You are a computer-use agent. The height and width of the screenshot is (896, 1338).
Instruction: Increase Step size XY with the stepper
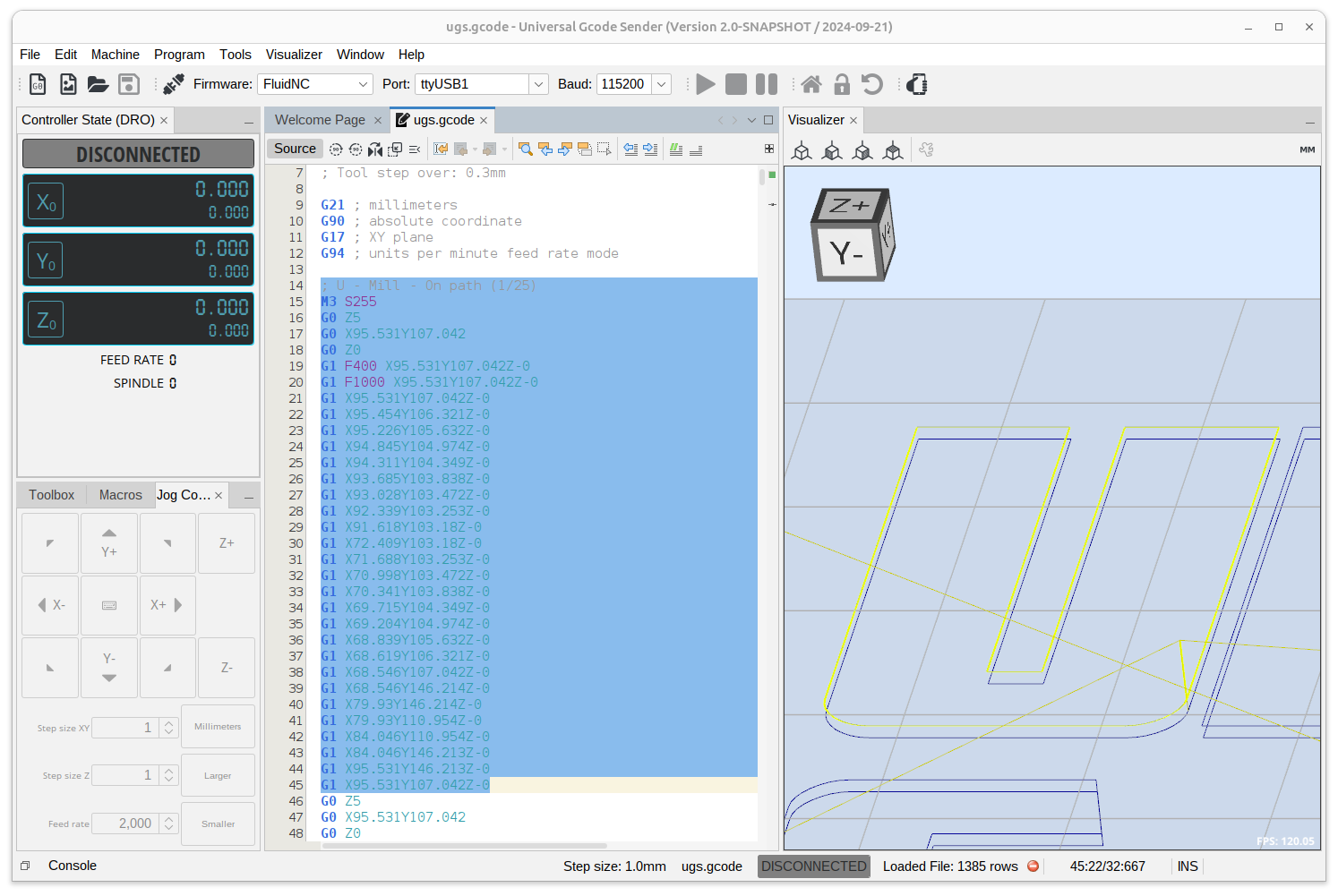click(168, 723)
